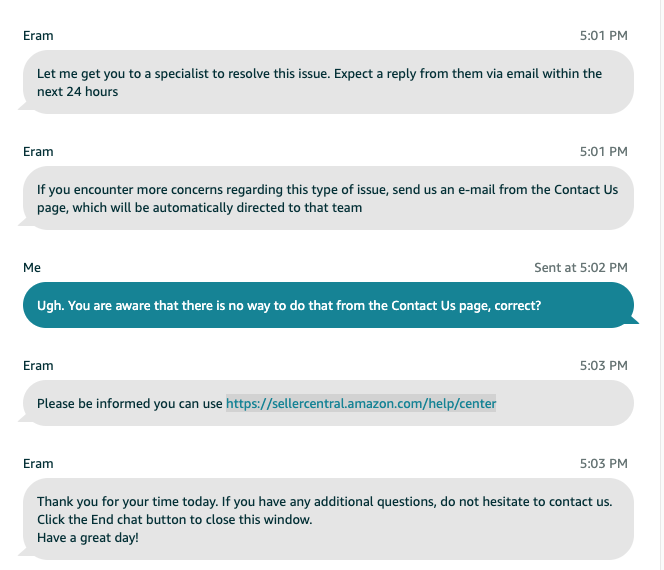The image size is (664, 570).
Task: Click the second 5:01 PM timestamp
Action: point(603,152)
